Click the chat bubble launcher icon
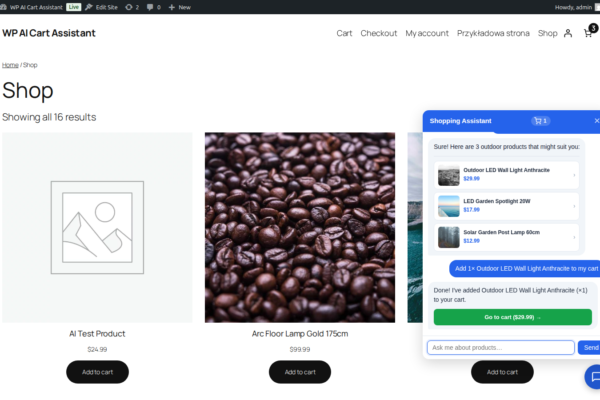Viewport: 600px width, 400px height. coord(594,377)
